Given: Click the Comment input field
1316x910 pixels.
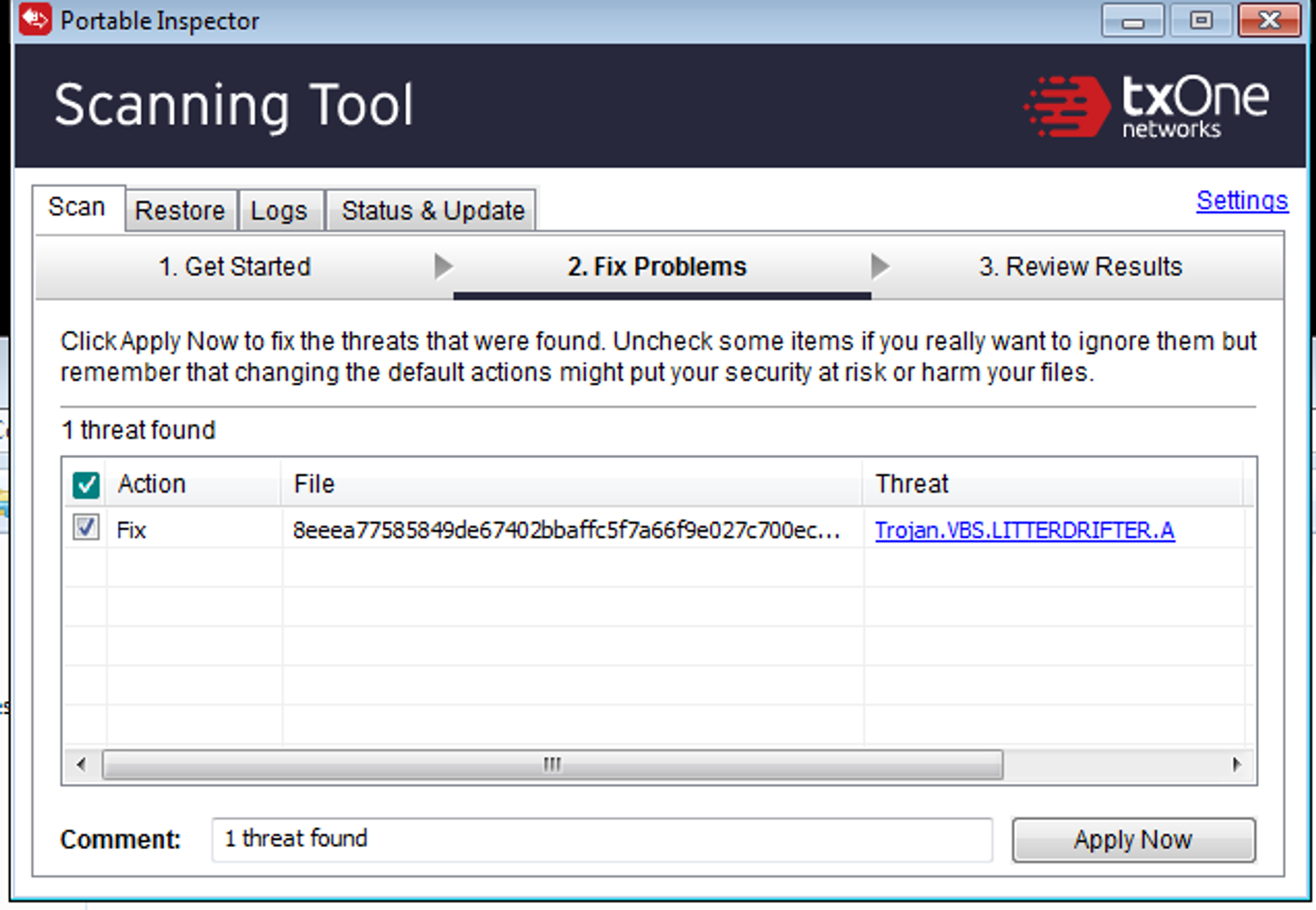Looking at the screenshot, I should (601, 839).
